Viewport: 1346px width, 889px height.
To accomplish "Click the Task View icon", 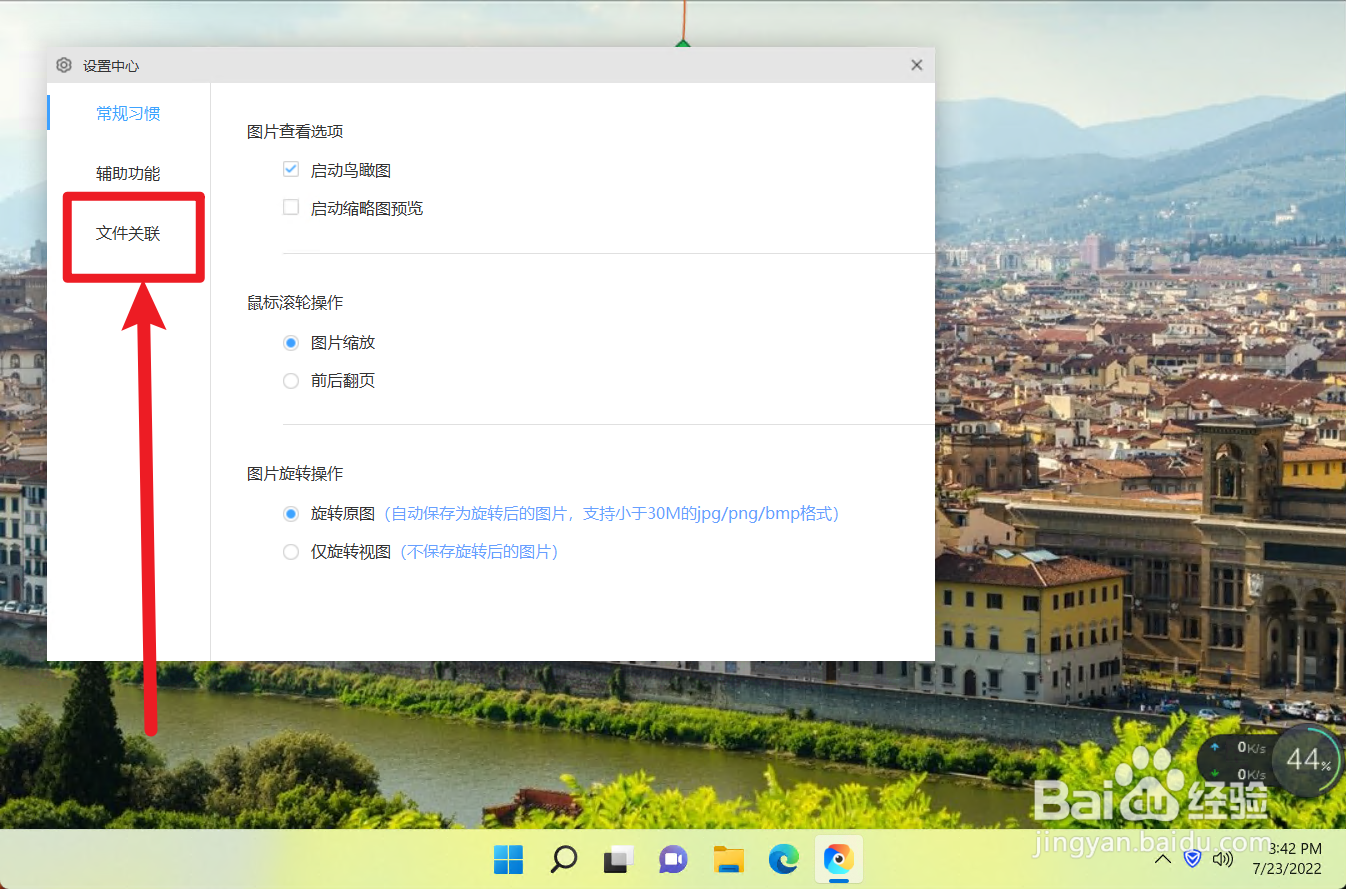I will tap(618, 859).
